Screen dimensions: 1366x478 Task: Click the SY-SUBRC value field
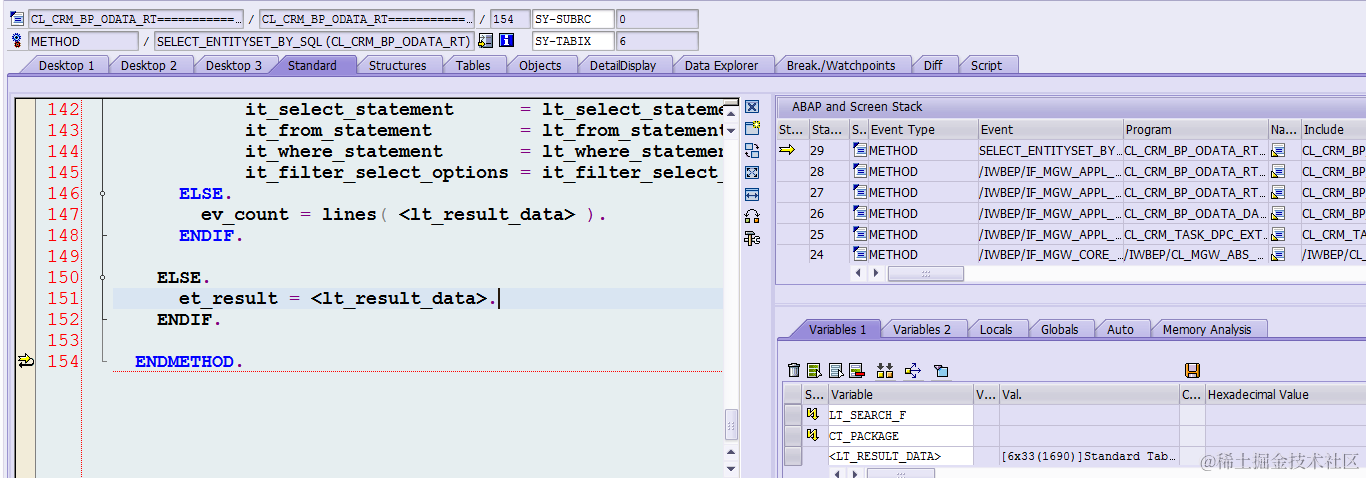(657, 19)
